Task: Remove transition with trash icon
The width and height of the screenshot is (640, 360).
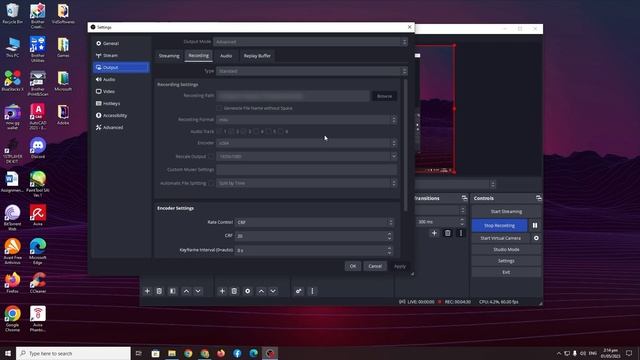Action: 448,233
